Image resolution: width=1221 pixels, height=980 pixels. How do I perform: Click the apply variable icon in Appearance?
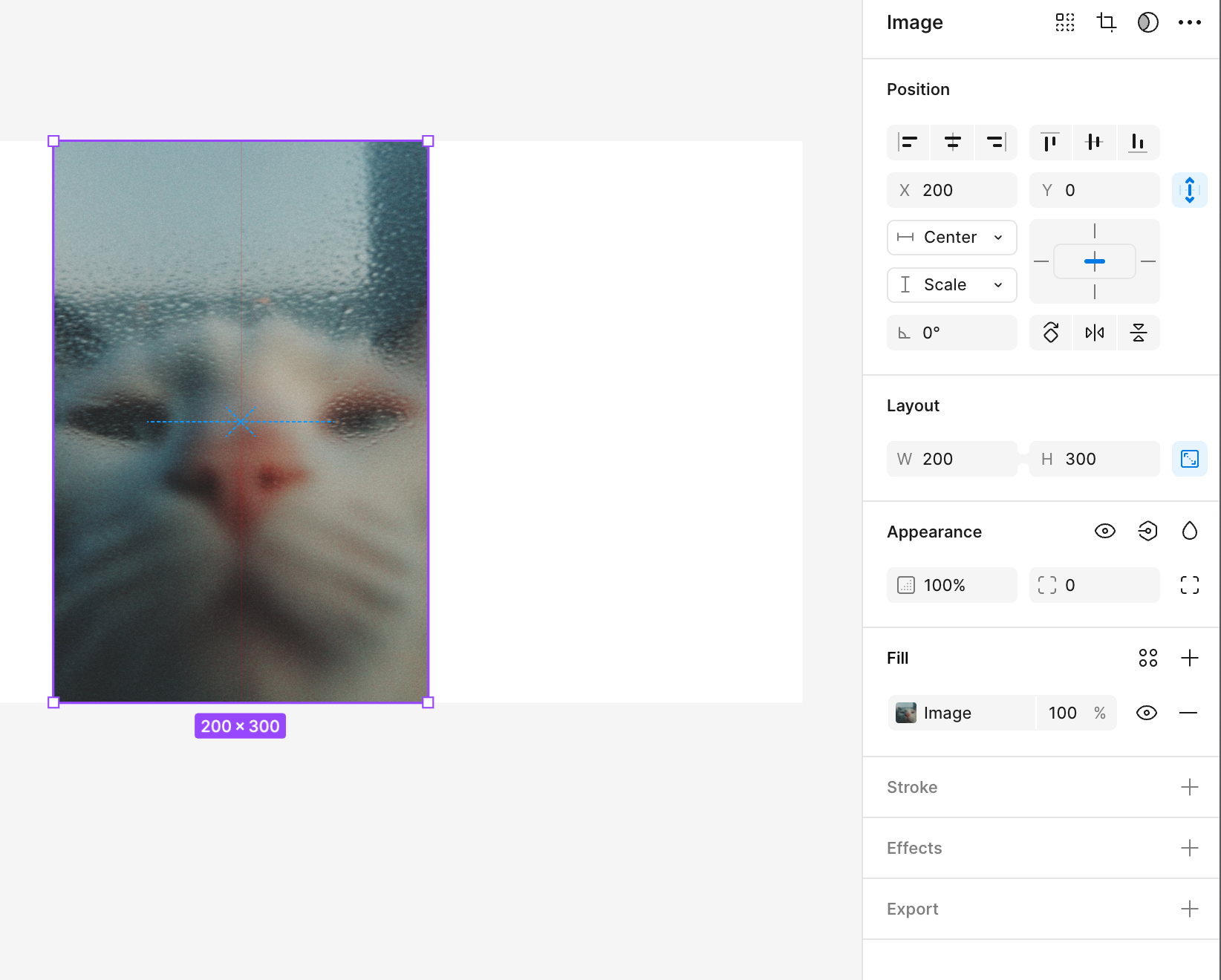coord(1148,531)
